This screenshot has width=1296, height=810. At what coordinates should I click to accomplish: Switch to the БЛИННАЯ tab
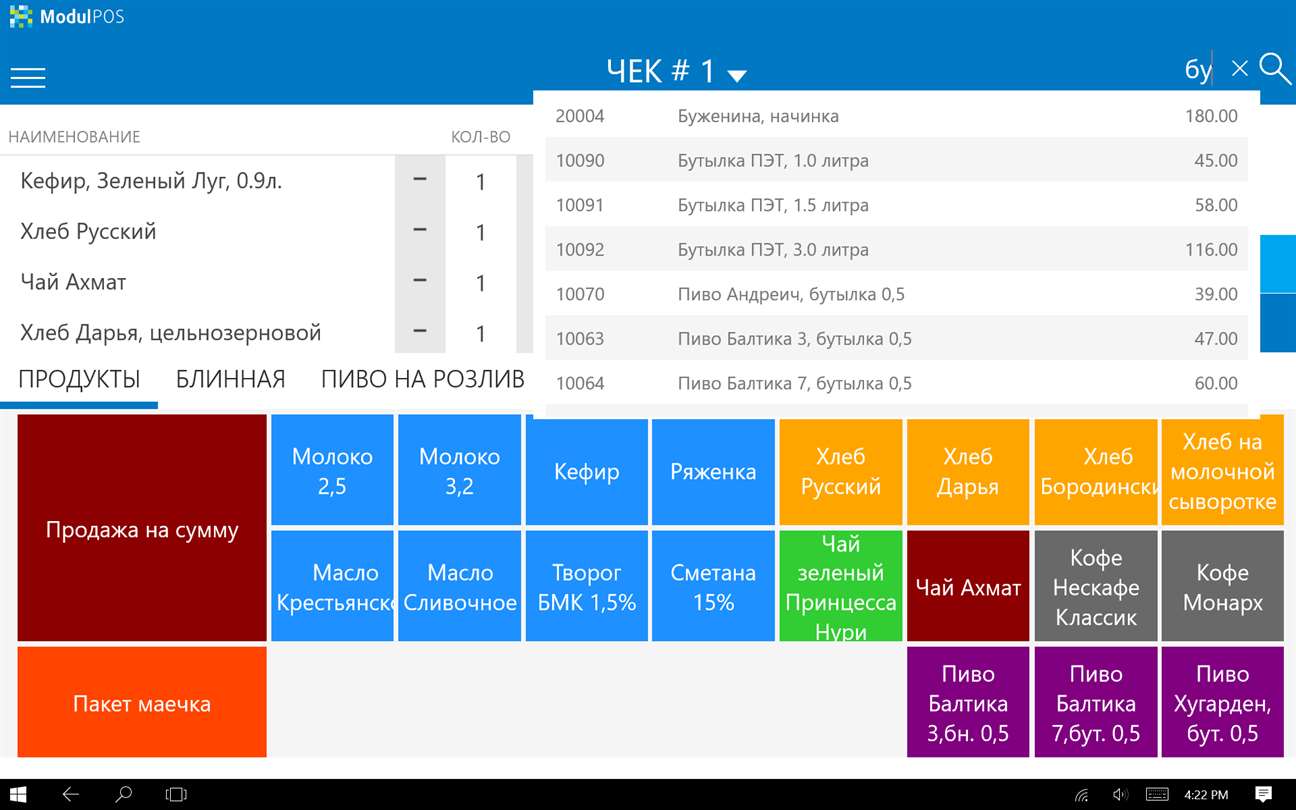pyautogui.click(x=231, y=380)
